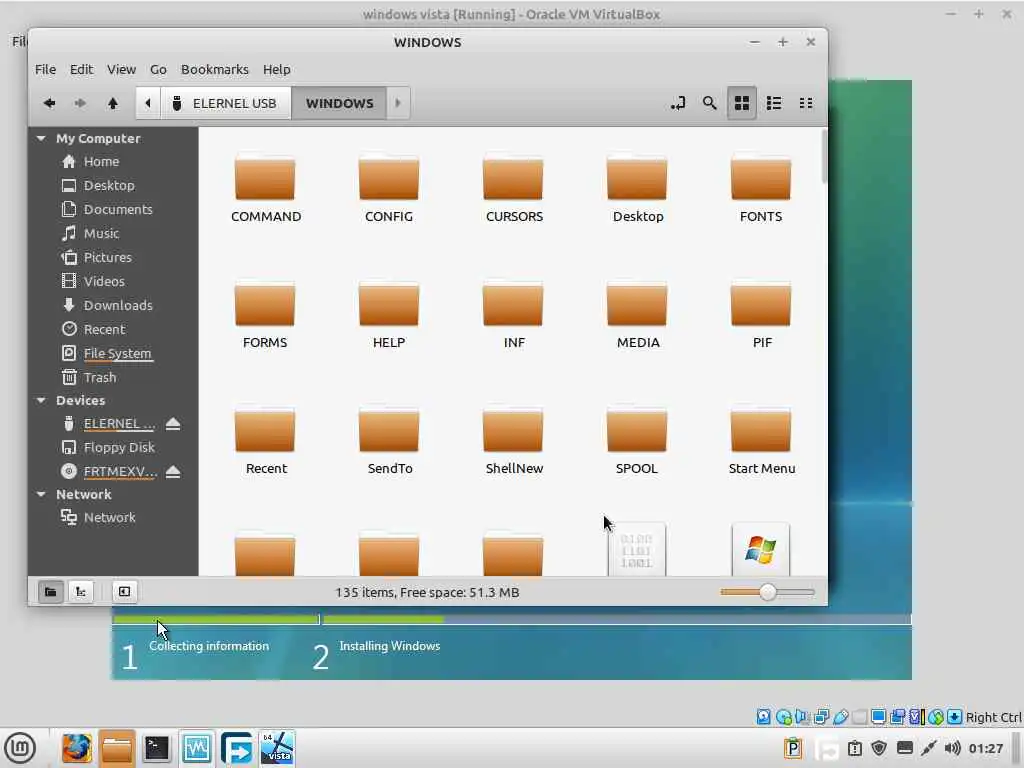Show places in the sidebar

(50, 592)
